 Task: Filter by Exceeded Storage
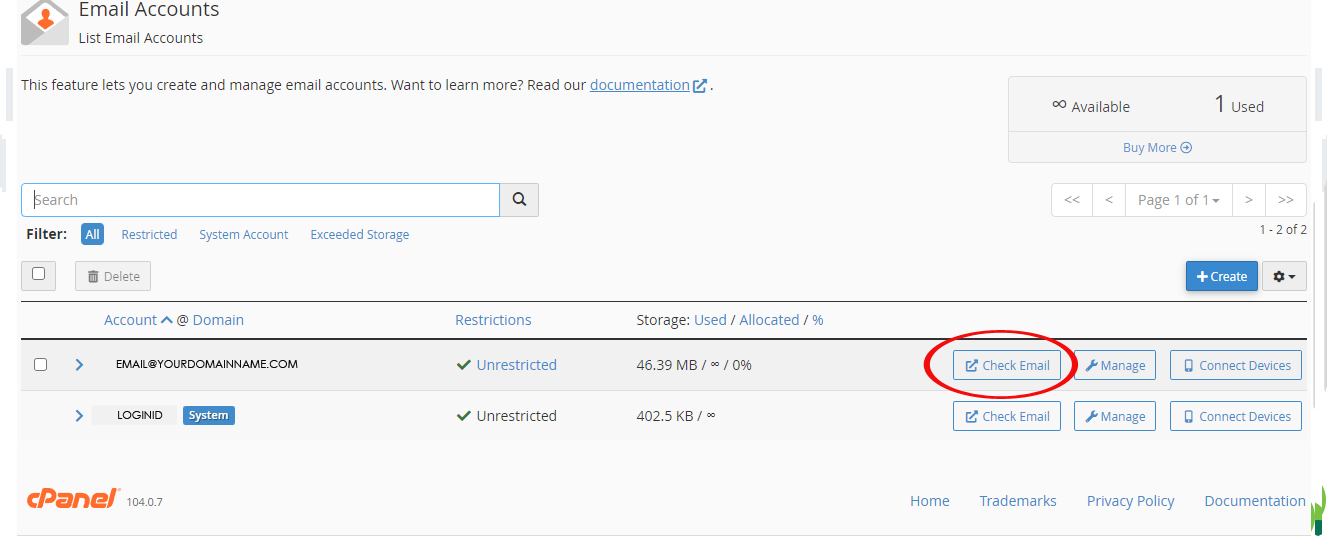coord(359,235)
